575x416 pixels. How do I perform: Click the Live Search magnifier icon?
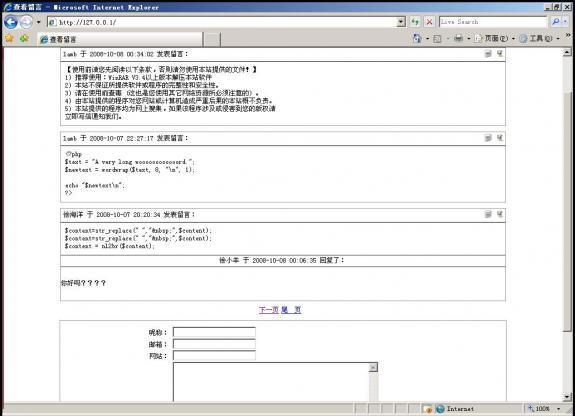[556, 22]
